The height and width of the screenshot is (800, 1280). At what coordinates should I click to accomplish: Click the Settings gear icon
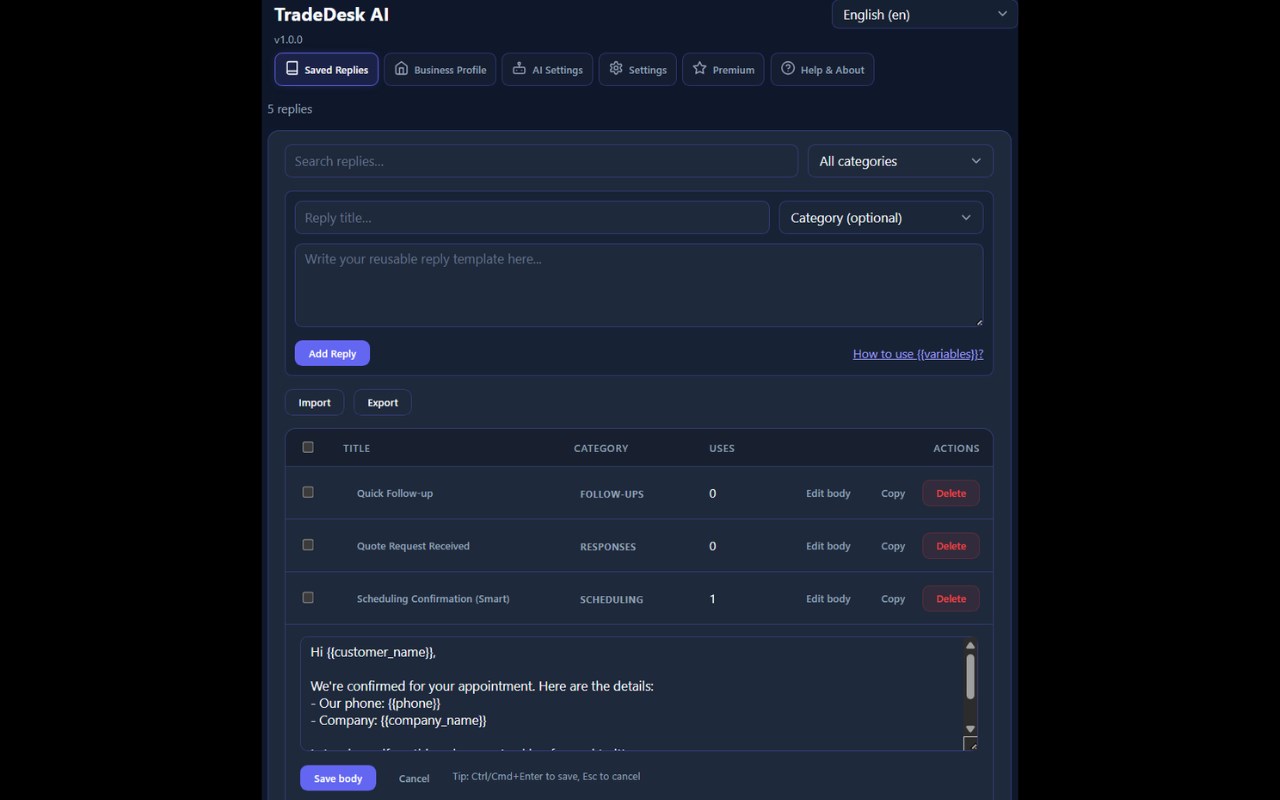616,69
